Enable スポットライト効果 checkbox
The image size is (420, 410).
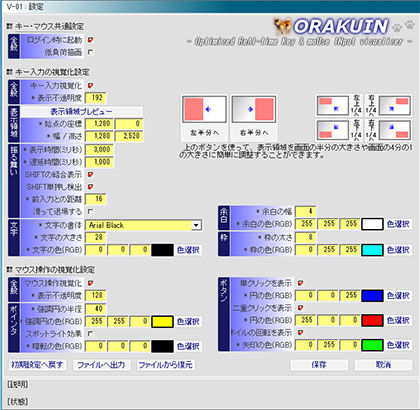pos(90,333)
